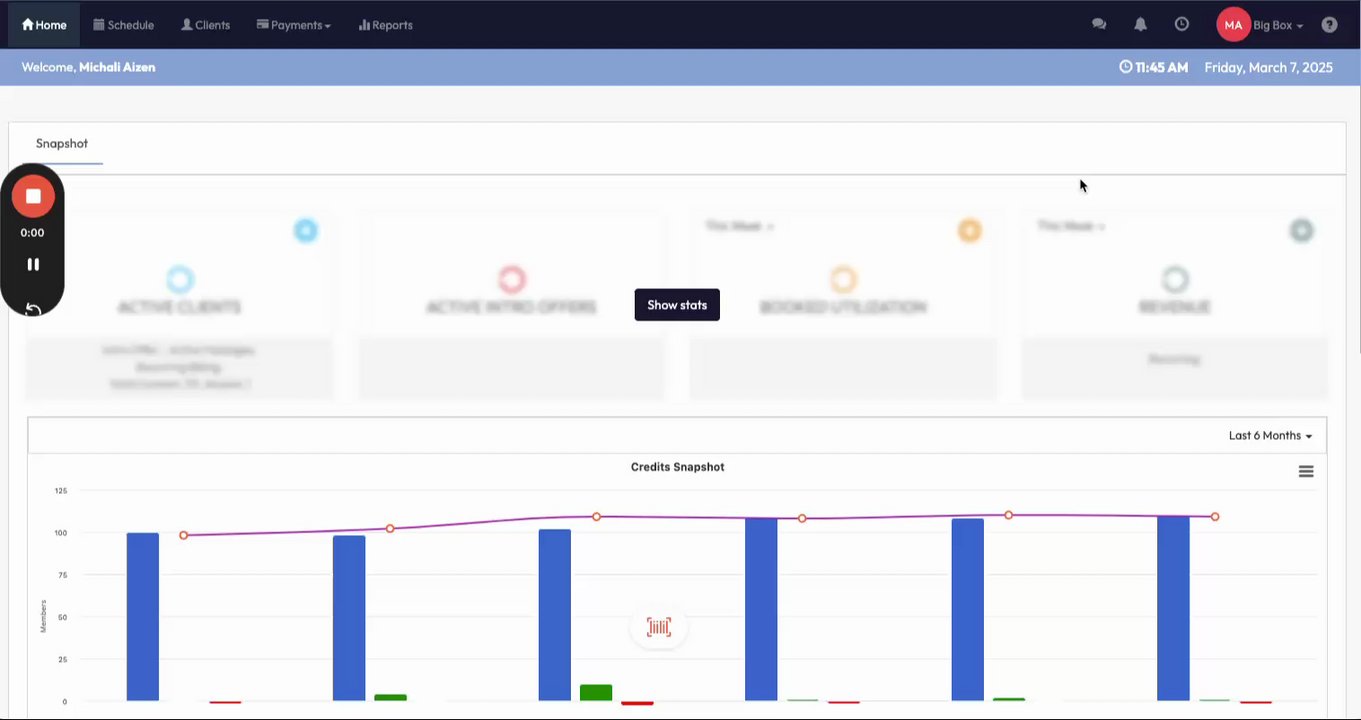The image size is (1361, 720).
Task: Click the Show stats button
Action: (x=677, y=305)
